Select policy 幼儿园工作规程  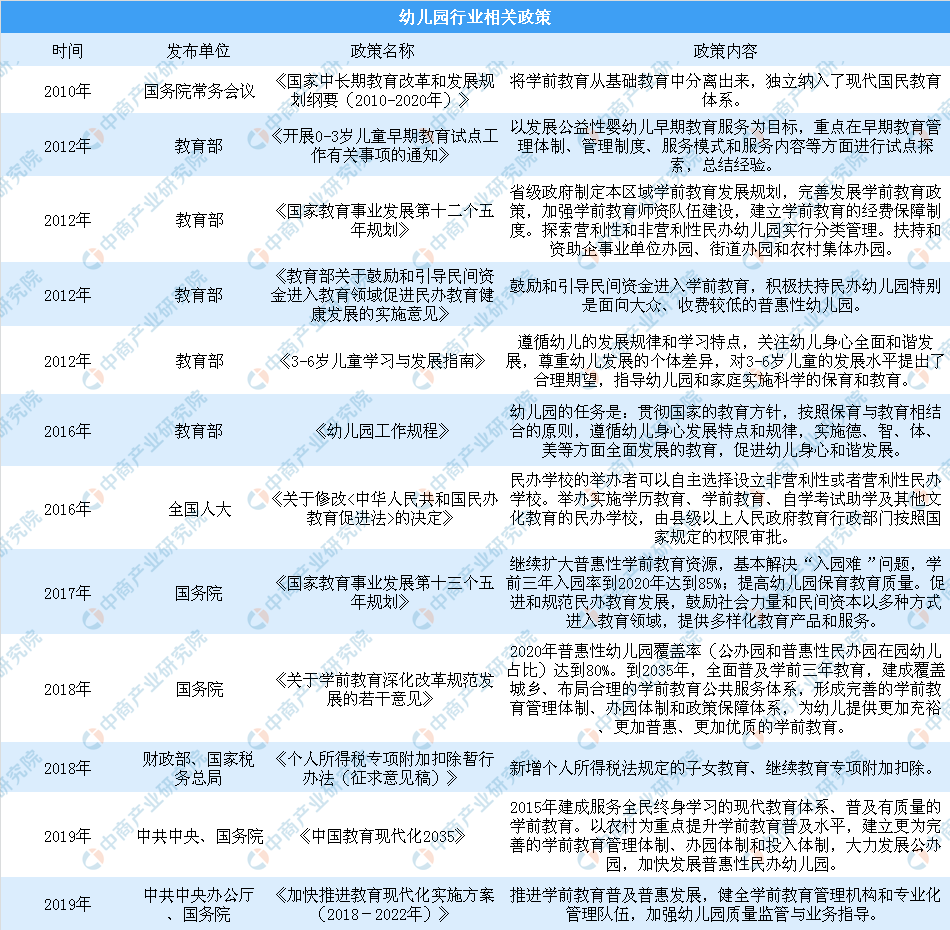[382, 431]
